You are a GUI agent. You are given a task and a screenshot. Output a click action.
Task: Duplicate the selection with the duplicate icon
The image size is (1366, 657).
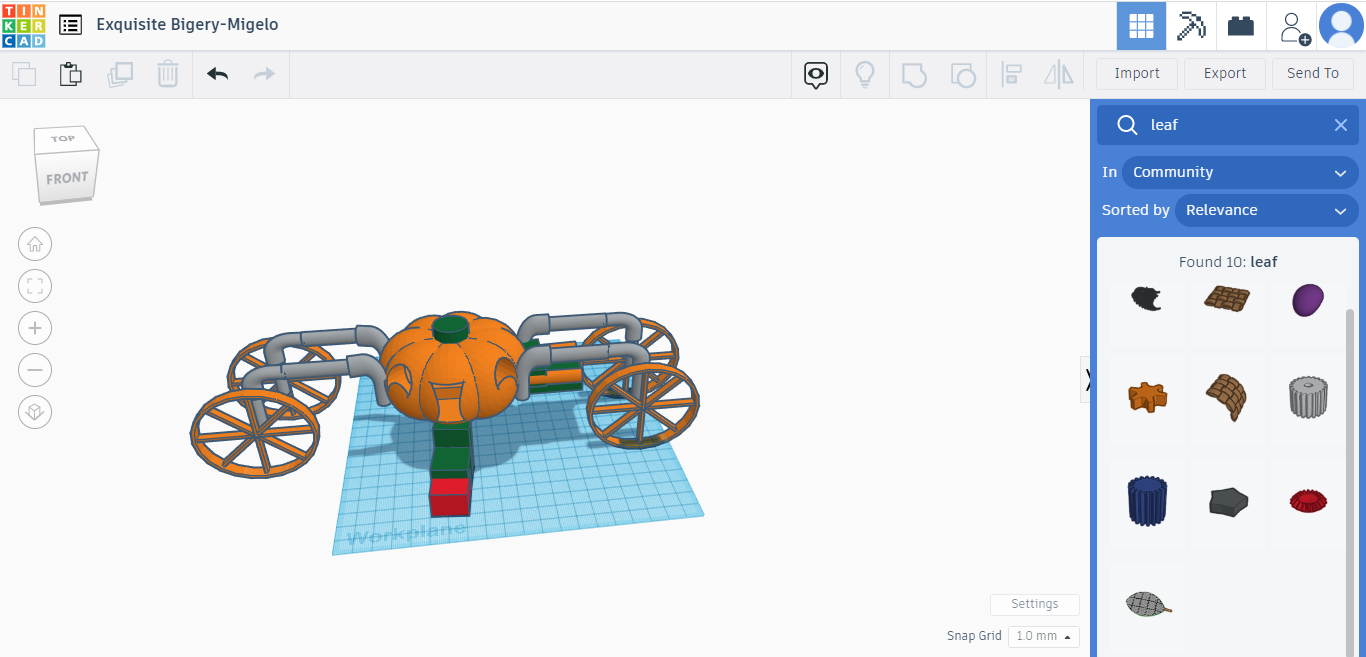(x=120, y=73)
